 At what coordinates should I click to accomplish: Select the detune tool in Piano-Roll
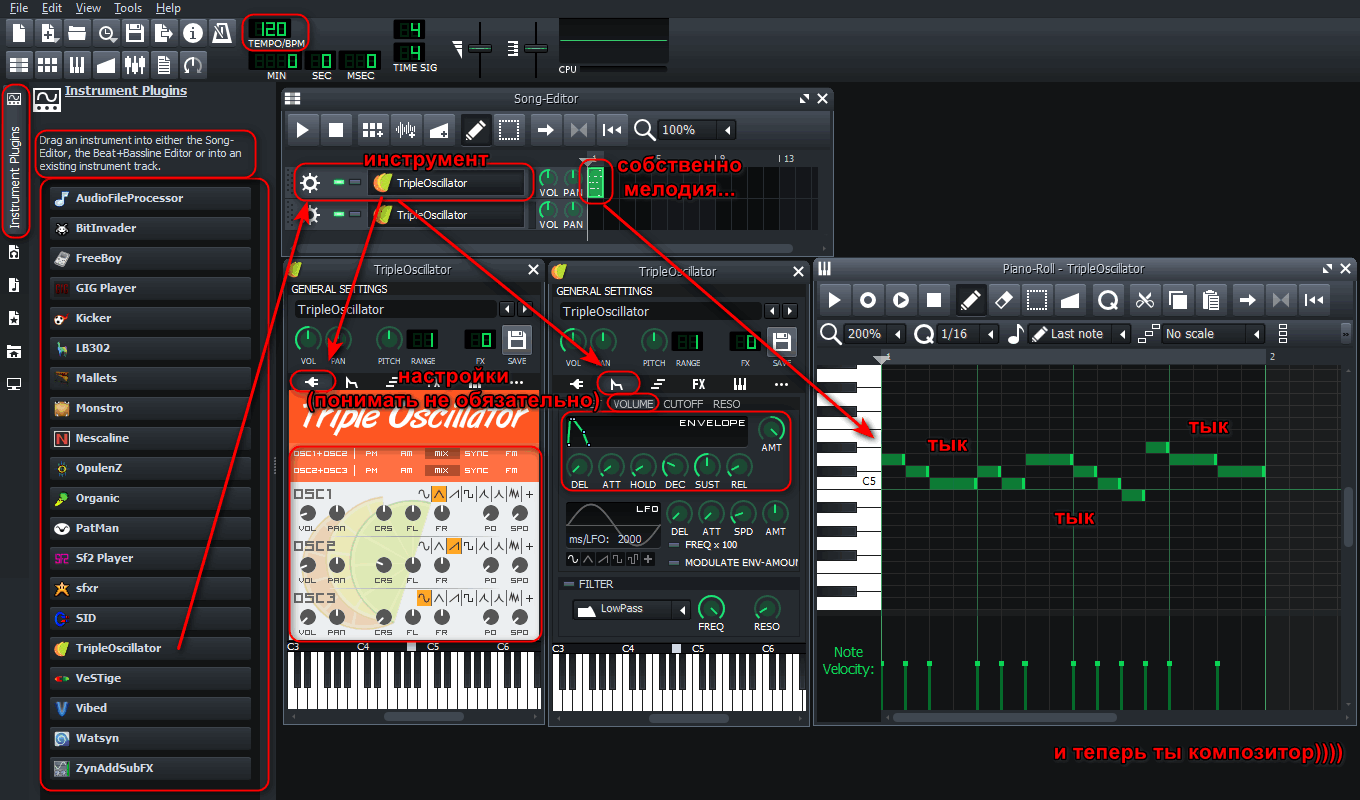pyautogui.click(x=1071, y=299)
